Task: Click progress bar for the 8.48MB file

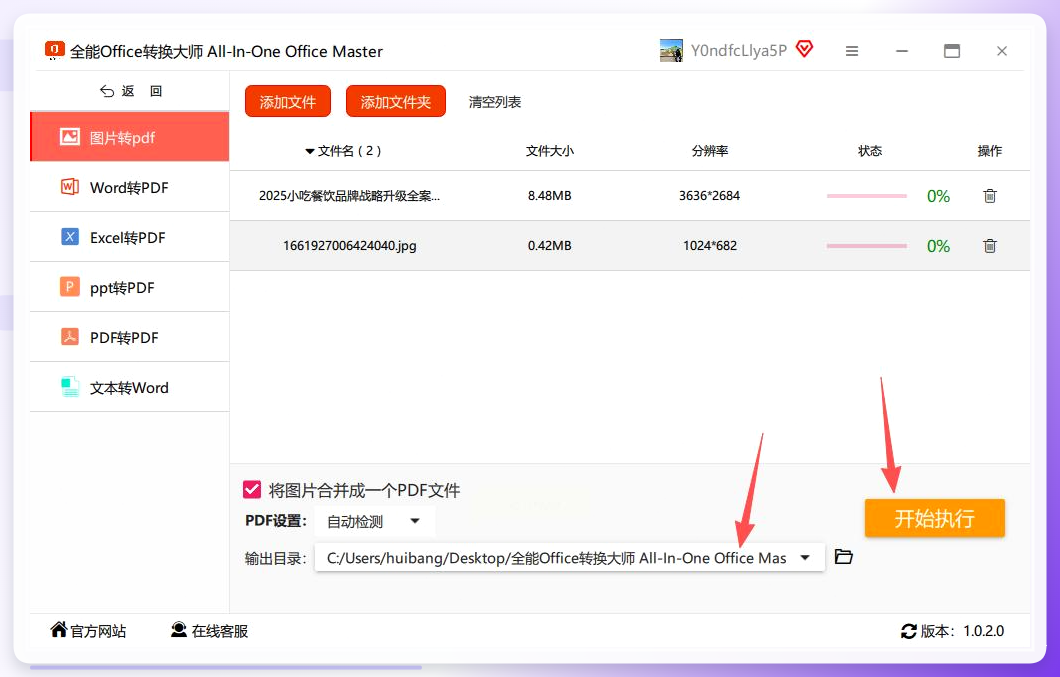Action: pos(867,196)
